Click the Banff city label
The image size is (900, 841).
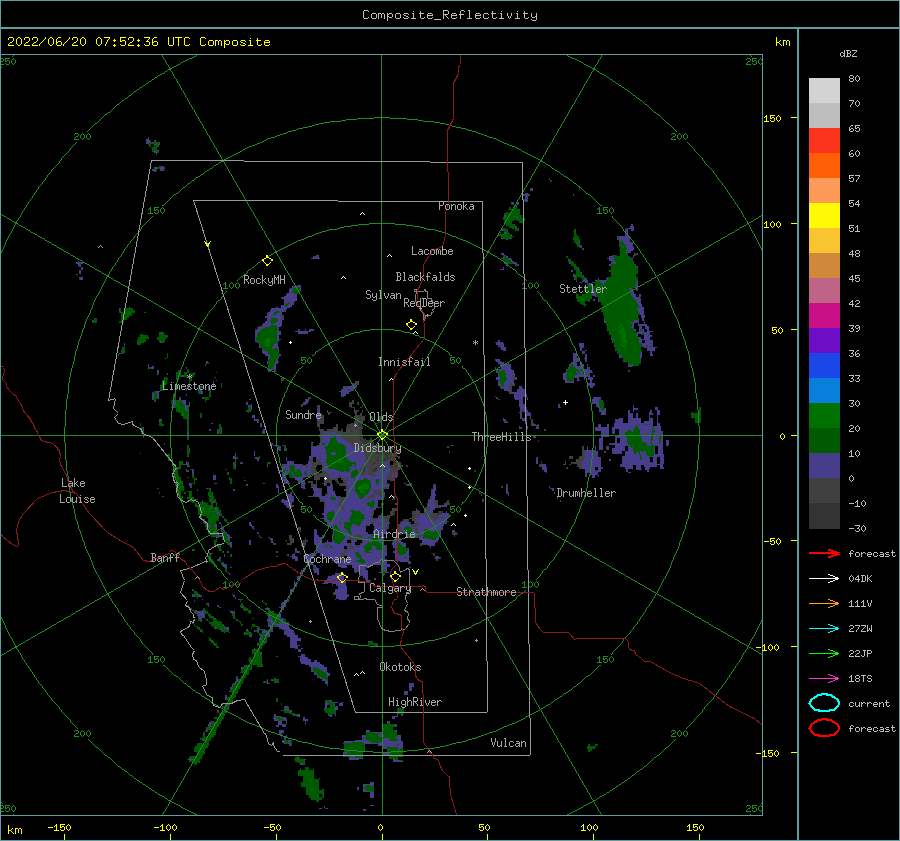click(x=165, y=557)
